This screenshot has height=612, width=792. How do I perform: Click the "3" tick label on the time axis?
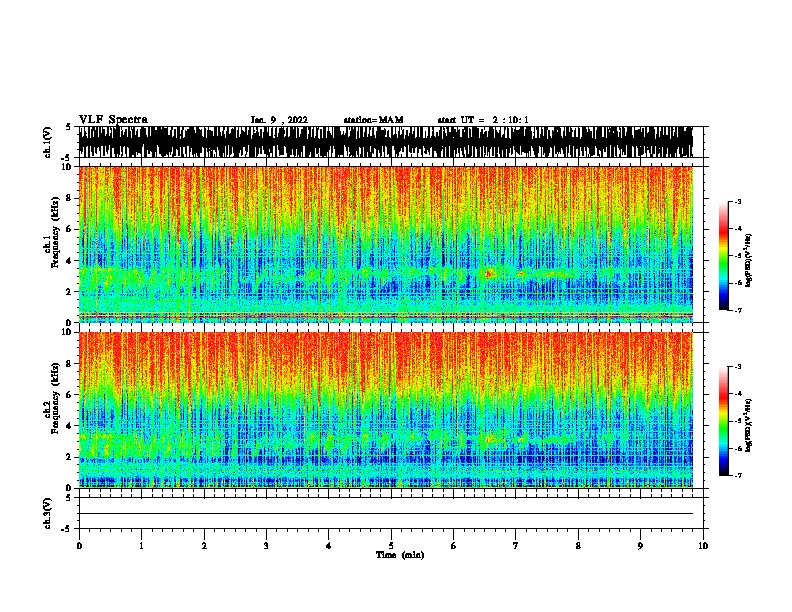[x=266, y=545]
